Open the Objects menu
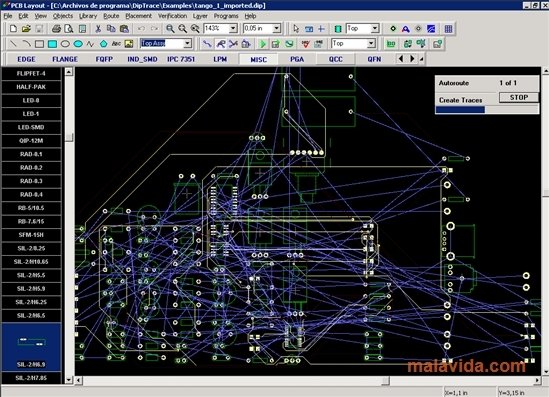 point(63,16)
